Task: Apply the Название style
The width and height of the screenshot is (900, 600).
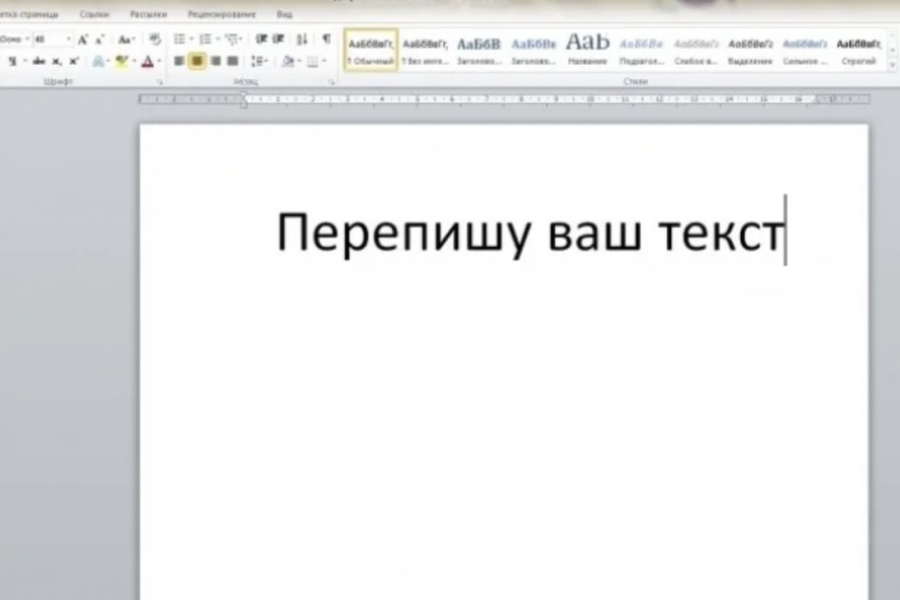Action: coord(587,50)
